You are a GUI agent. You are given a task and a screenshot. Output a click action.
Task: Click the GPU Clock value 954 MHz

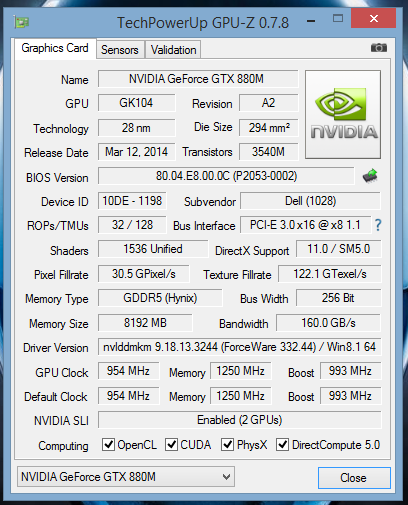click(x=128, y=371)
